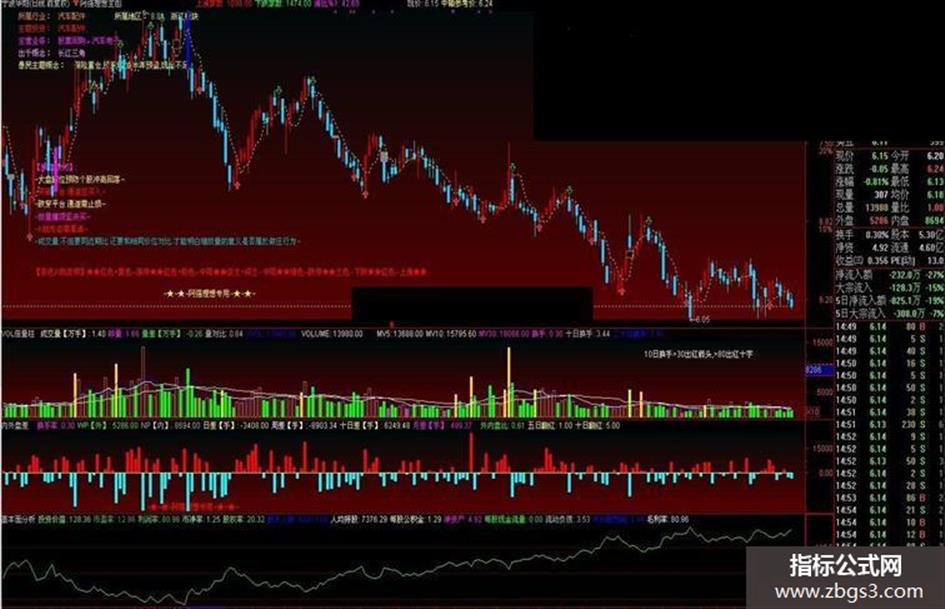
Task: Click the 十日换手: 3.44 indicator value
Action: tap(588, 333)
